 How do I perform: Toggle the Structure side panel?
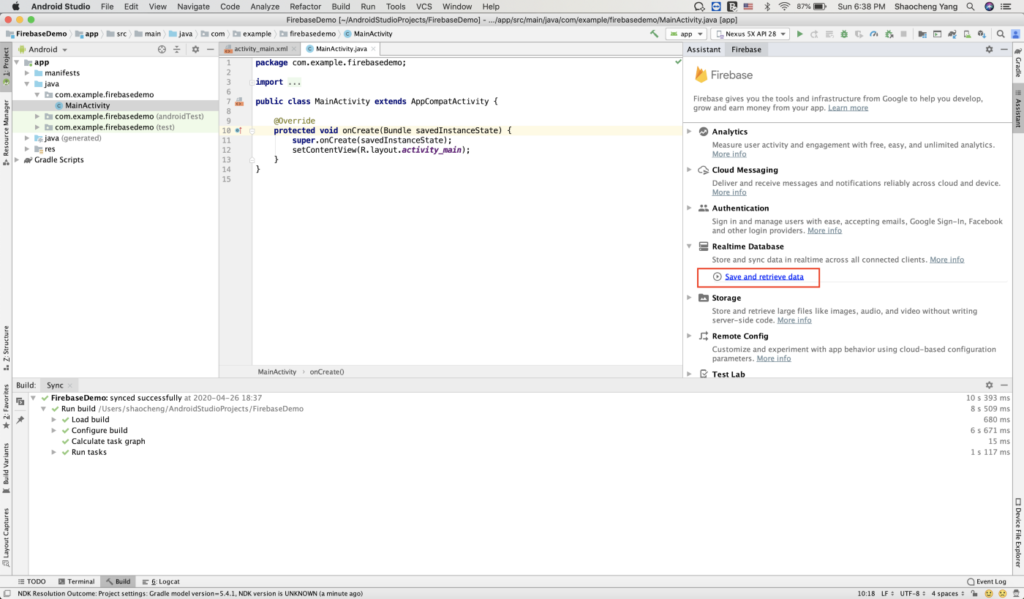6,348
